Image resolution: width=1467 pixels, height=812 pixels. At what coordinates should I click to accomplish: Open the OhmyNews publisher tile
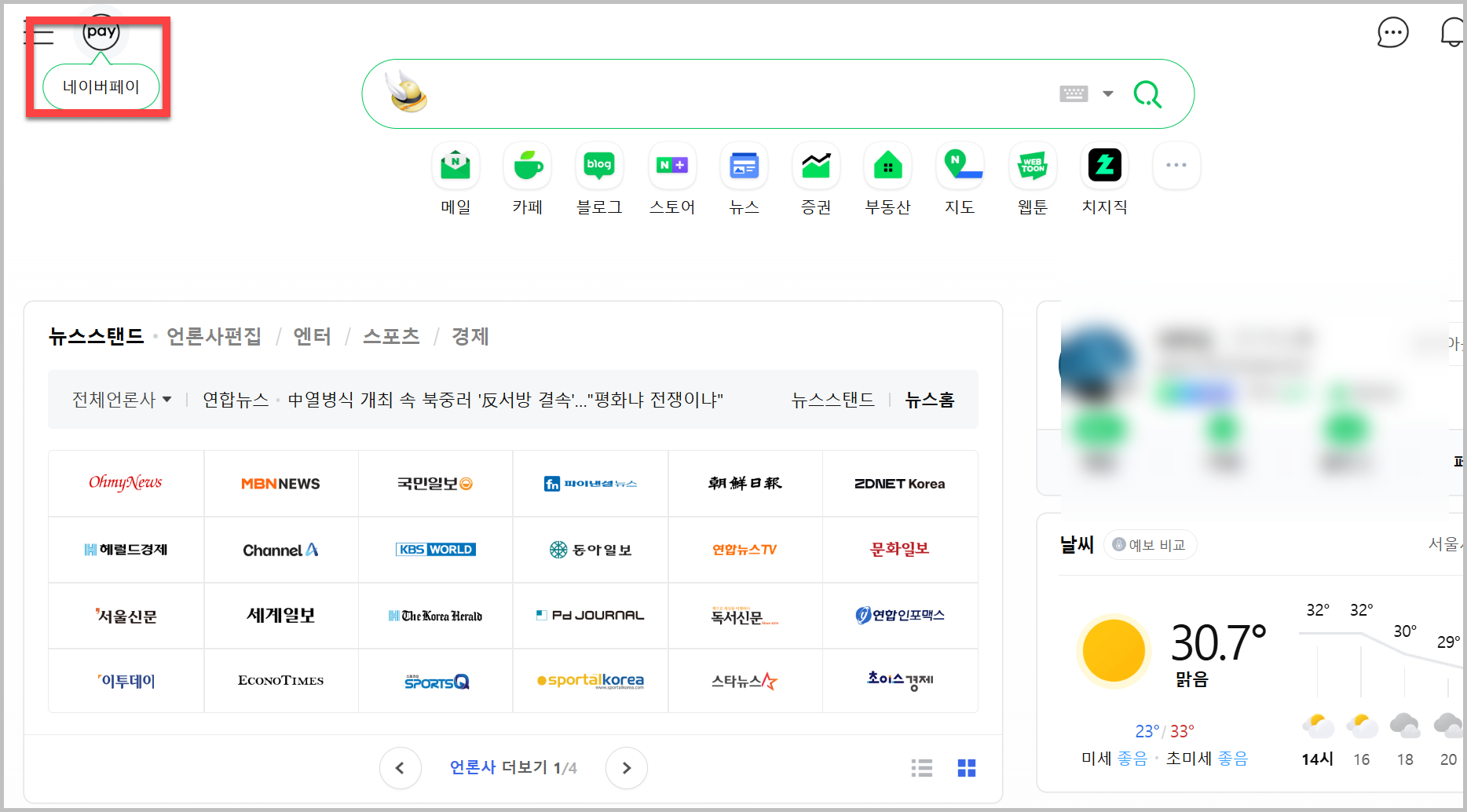point(126,483)
